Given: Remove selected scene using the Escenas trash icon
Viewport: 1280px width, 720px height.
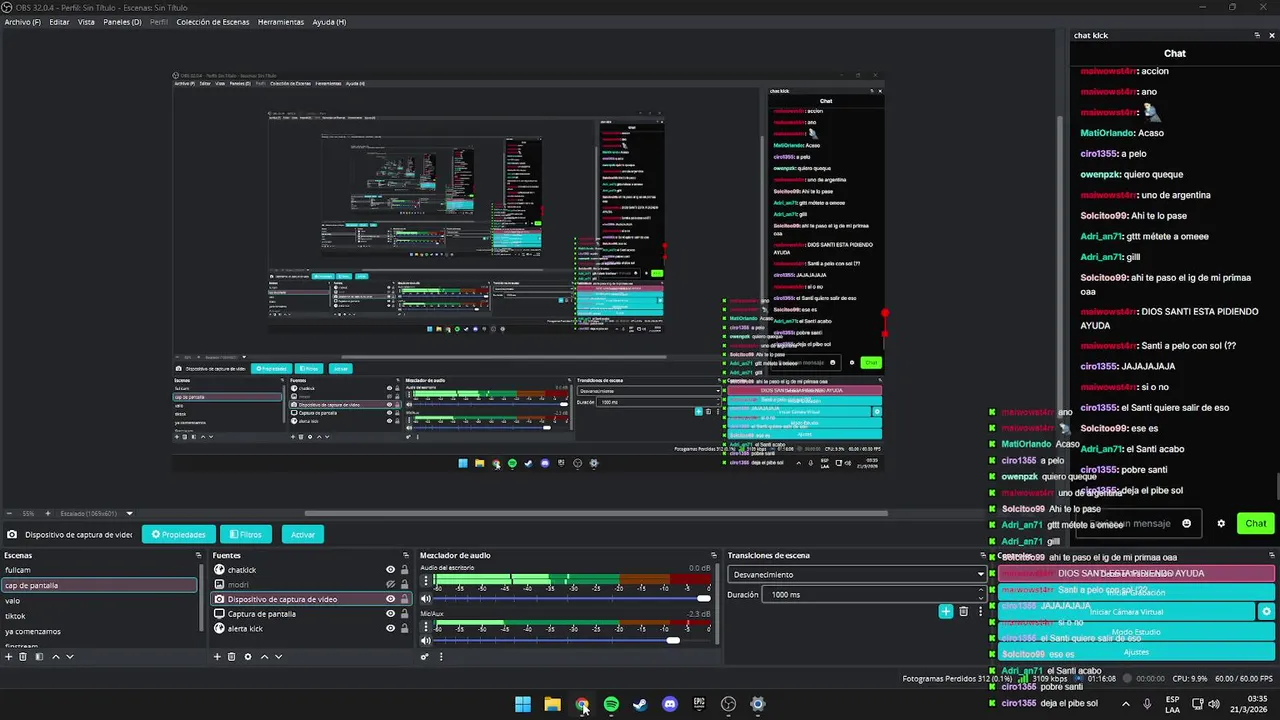Looking at the screenshot, I should pos(24,656).
